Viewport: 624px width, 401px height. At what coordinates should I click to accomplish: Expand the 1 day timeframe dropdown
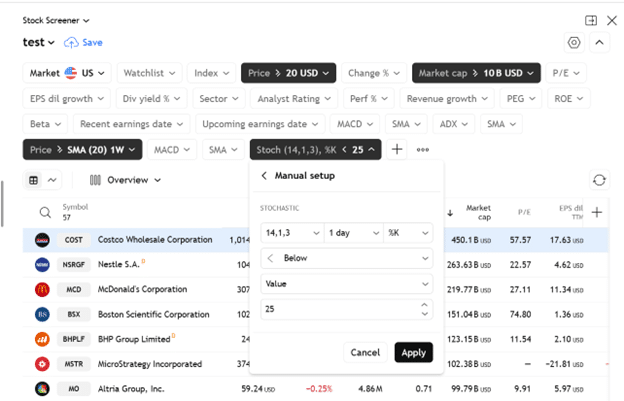[x=353, y=232]
